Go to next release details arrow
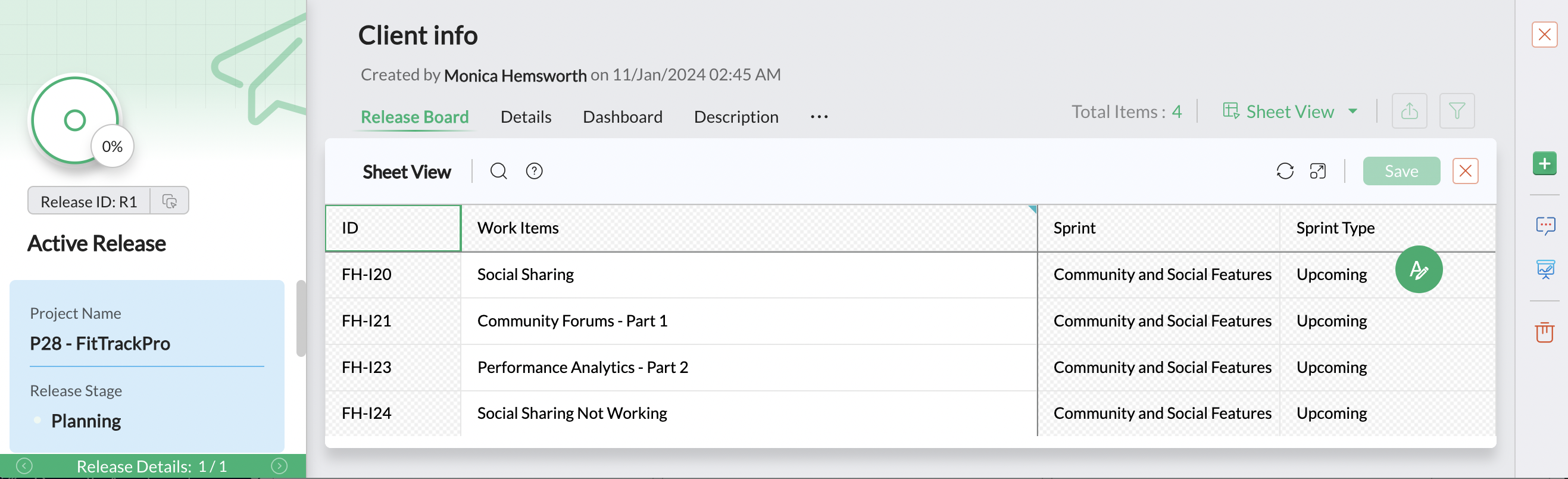The width and height of the screenshot is (1568, 479). pos(279,466)
